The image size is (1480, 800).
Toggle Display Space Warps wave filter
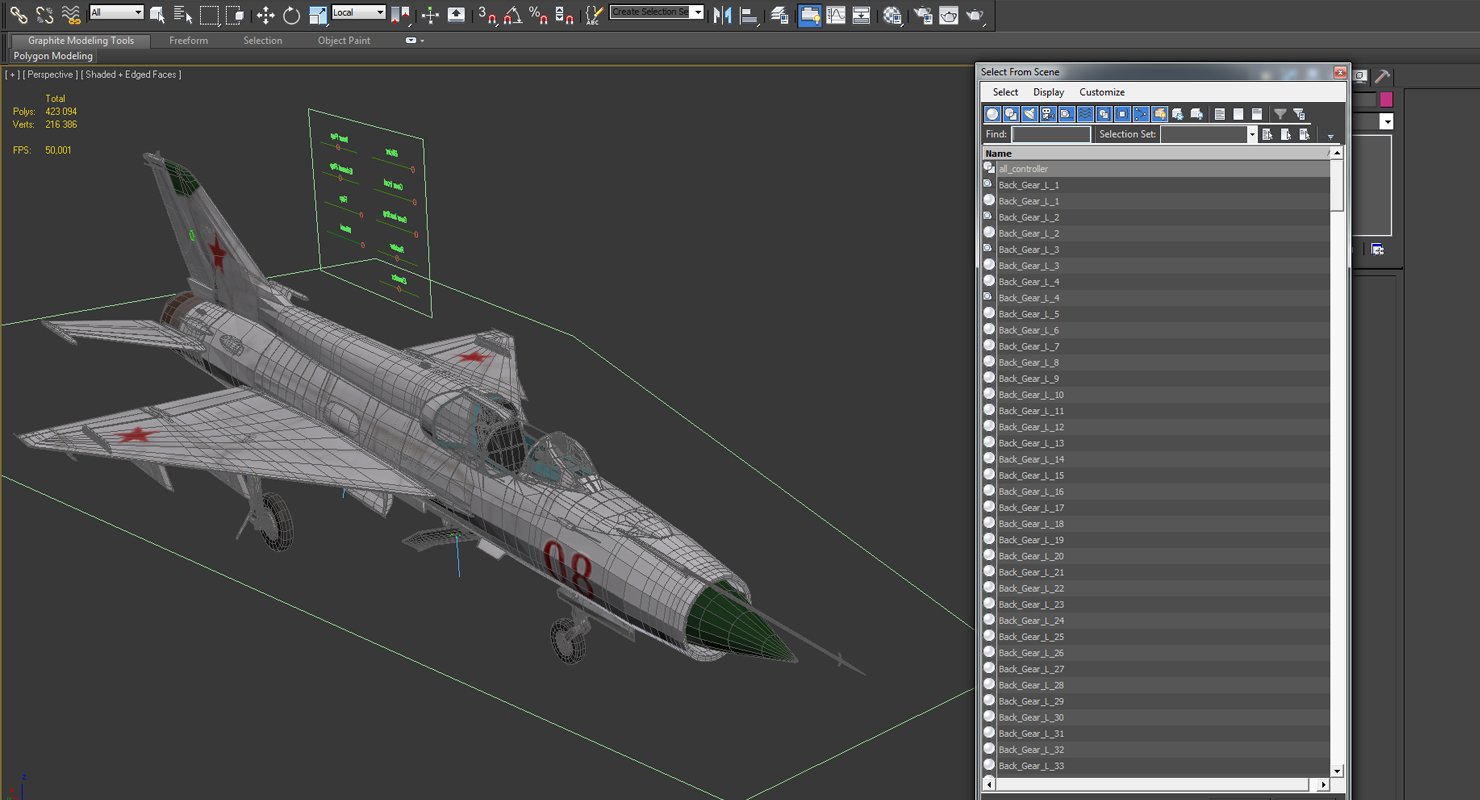click(x=1085, y=114)
